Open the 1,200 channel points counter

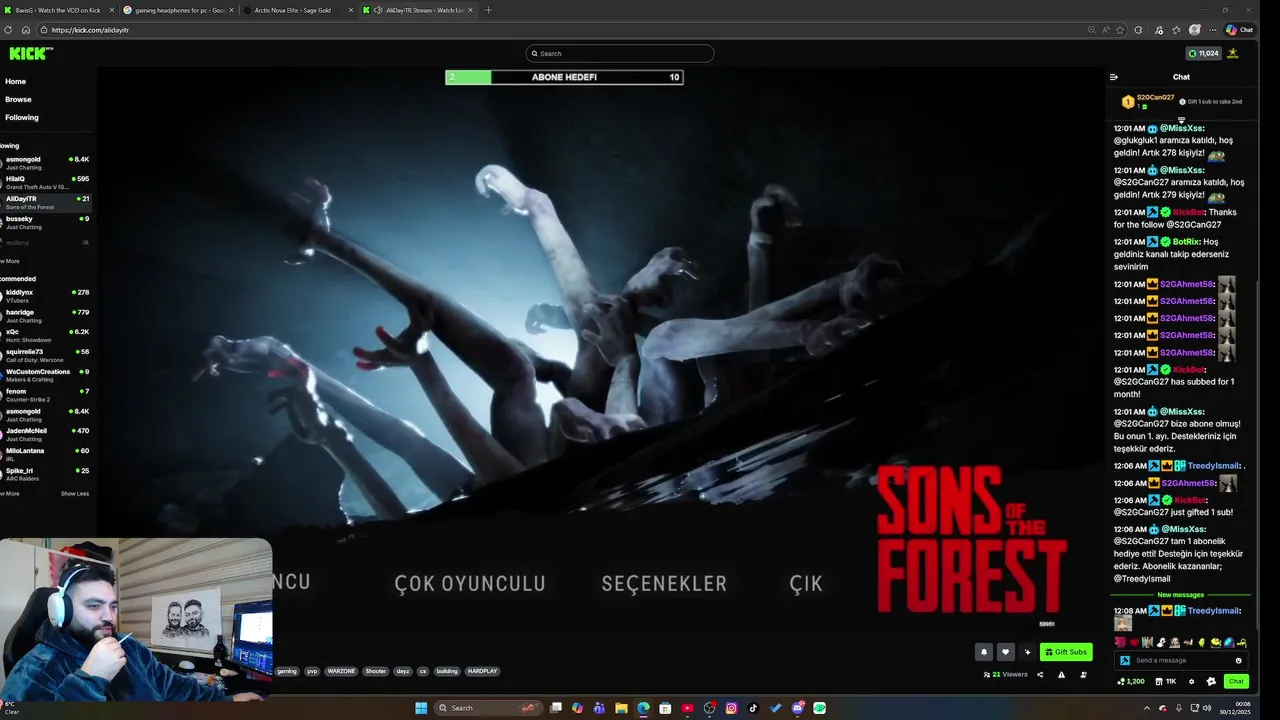[1131, 681]
